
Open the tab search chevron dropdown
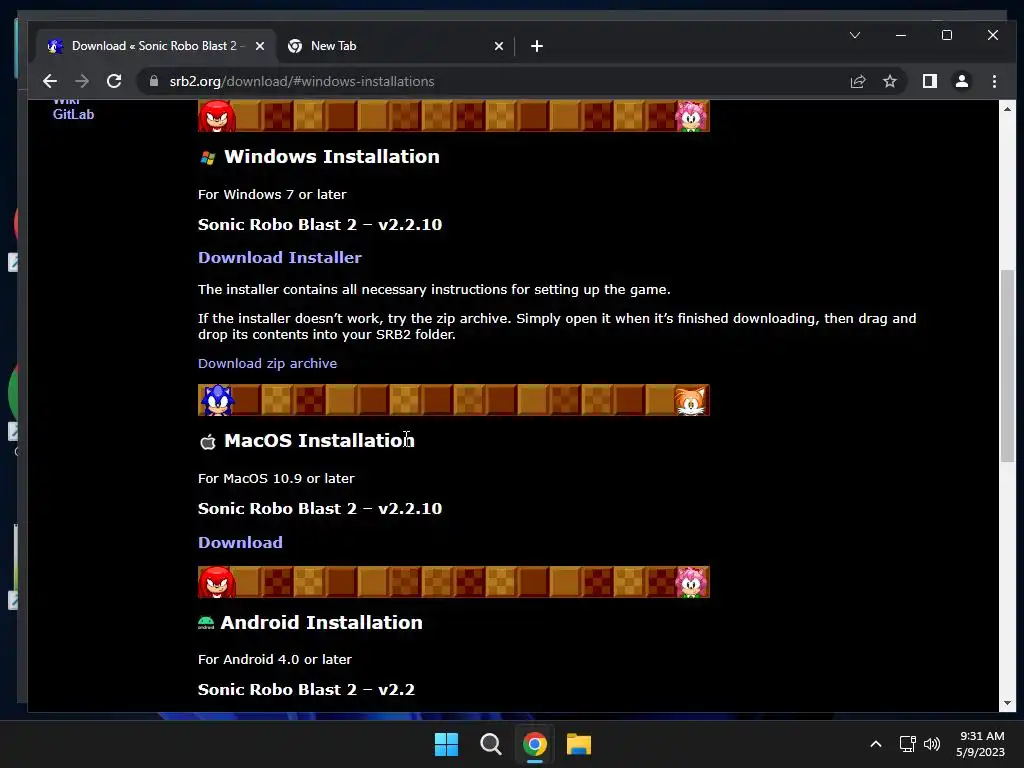pyautogui.click(x=855, y=35)
